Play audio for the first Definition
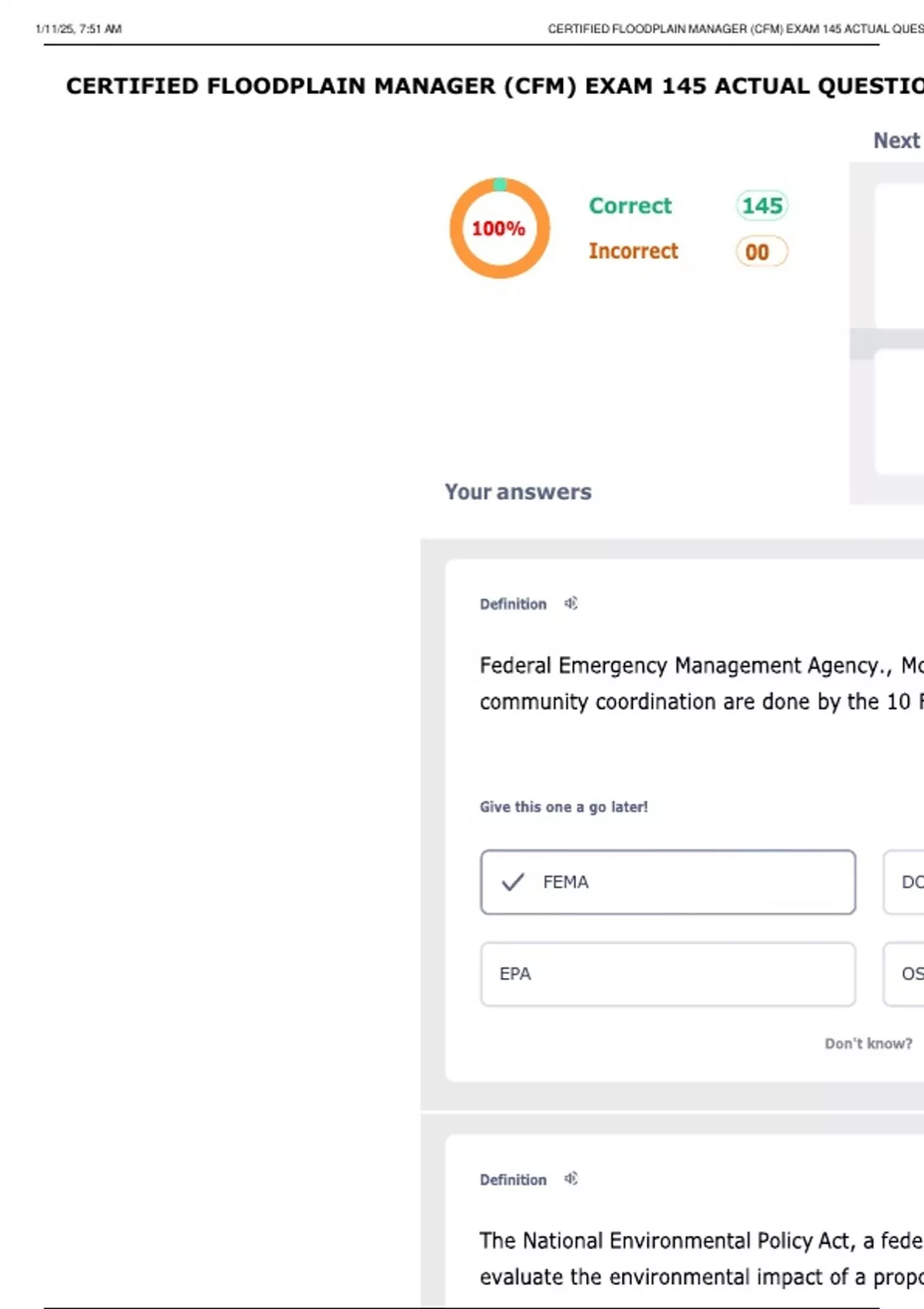This screenshot has height=1309, width=924. tap(571, 603)
